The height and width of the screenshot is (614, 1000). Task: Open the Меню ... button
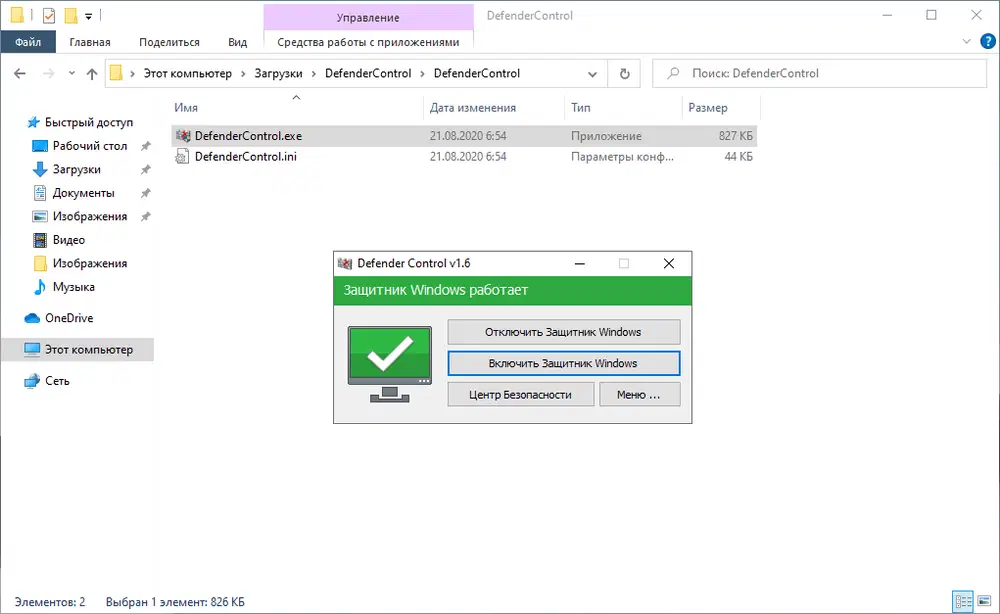[639, 395]
